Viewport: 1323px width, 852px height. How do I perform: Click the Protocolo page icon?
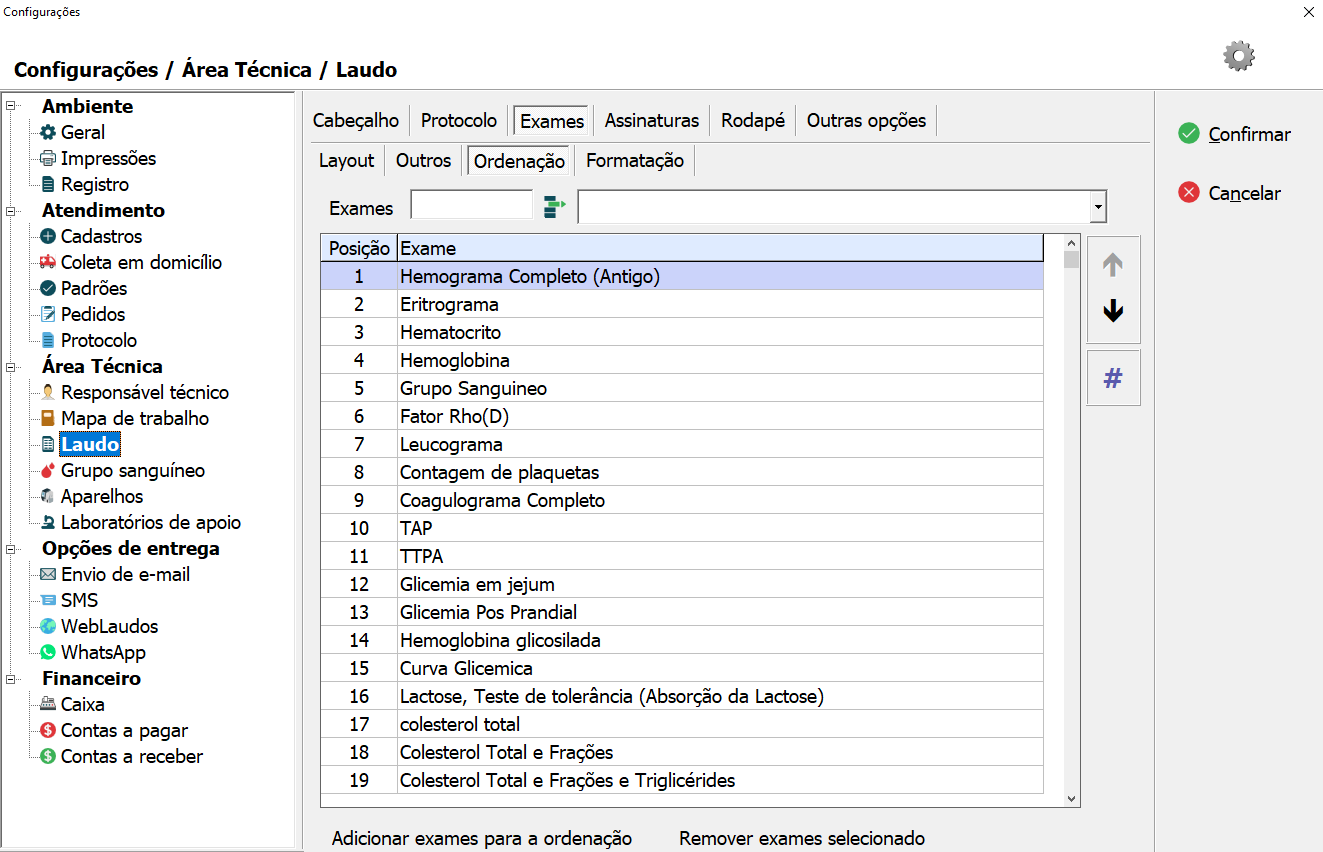click(48, 340)
